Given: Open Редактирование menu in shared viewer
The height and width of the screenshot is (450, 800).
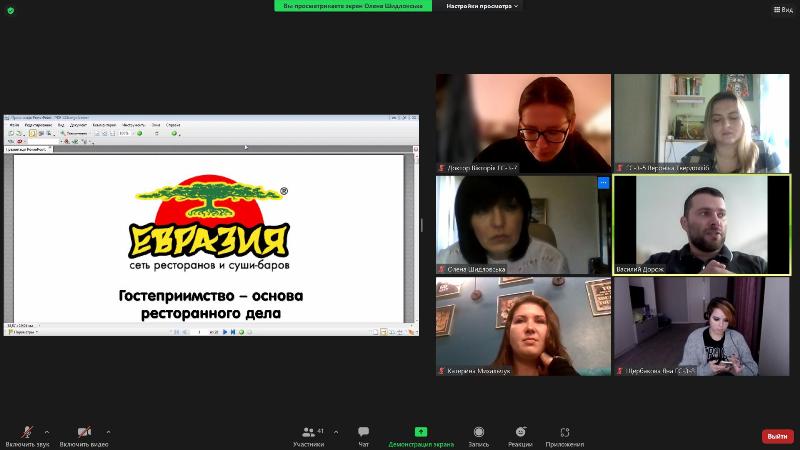Looking at the screenshot, I should coord(38,125).
